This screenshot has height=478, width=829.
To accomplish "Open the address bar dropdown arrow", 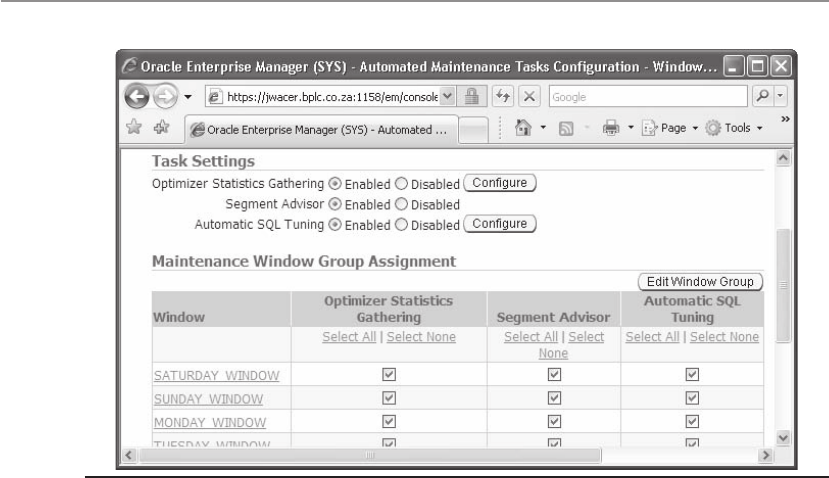I will [447, 97].
